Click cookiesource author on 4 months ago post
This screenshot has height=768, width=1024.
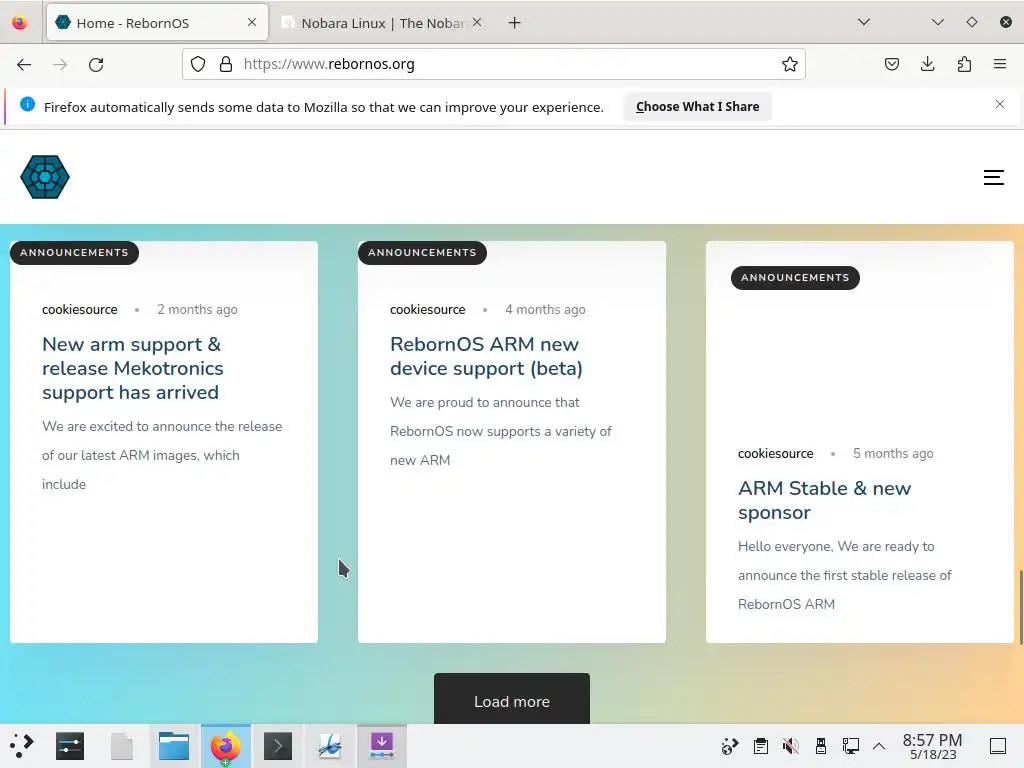[x=428, y=310]
